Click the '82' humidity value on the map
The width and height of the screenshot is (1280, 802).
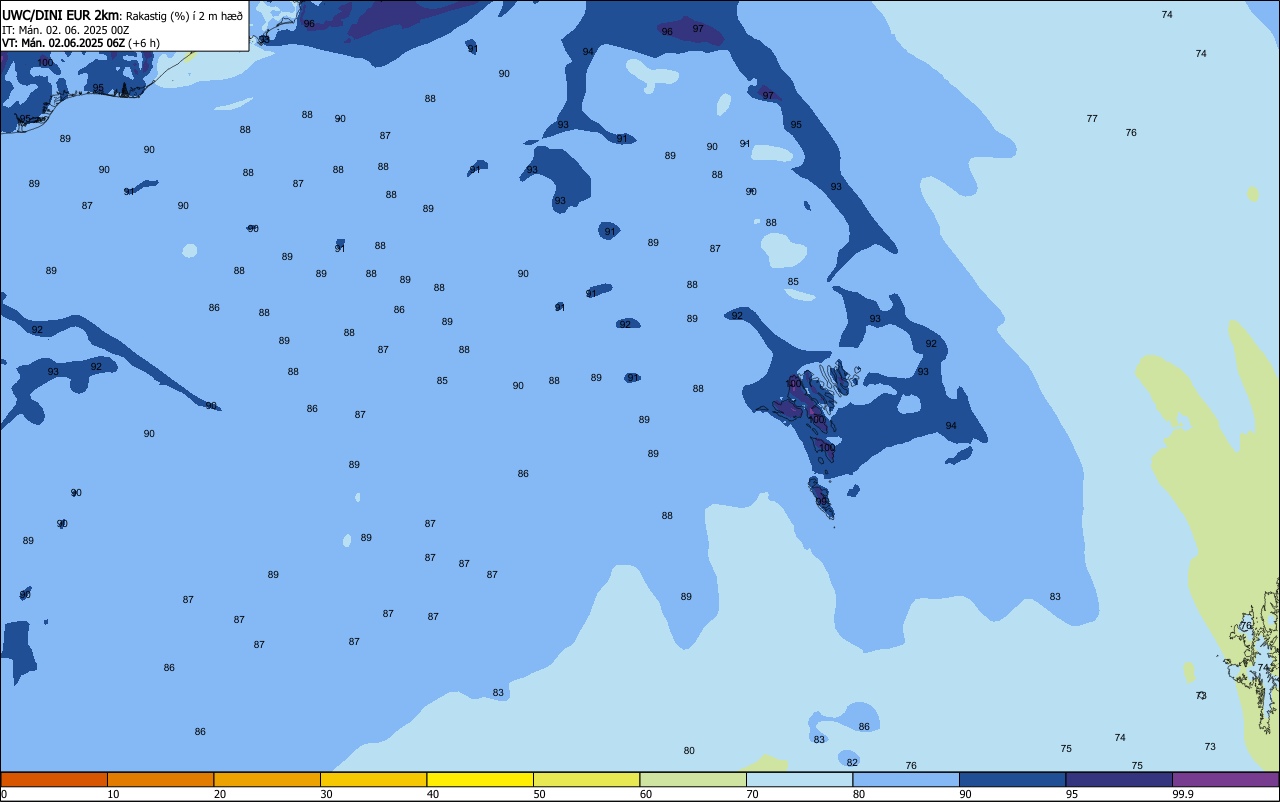click(852, 763)
